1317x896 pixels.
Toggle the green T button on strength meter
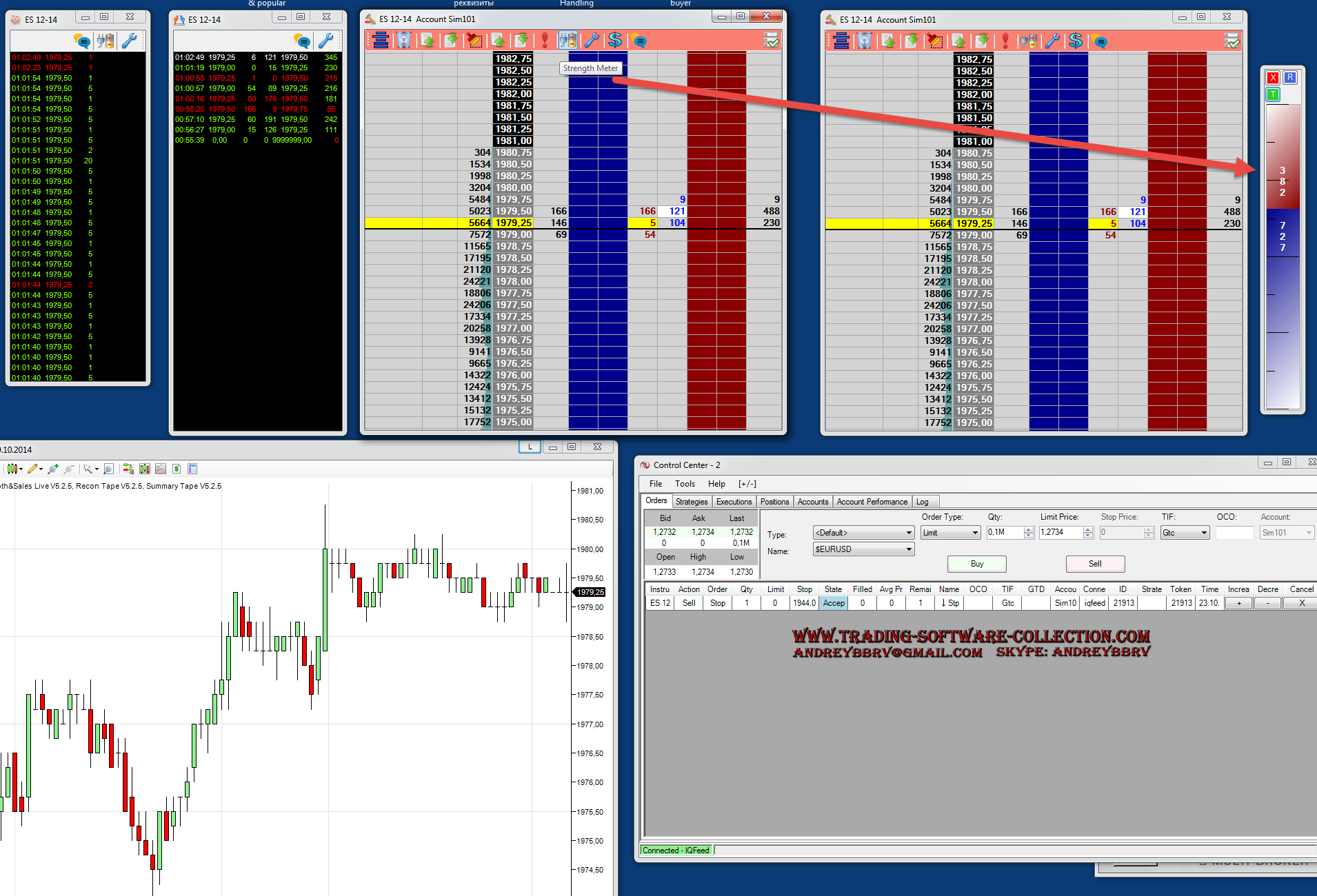coord(1273,94)
